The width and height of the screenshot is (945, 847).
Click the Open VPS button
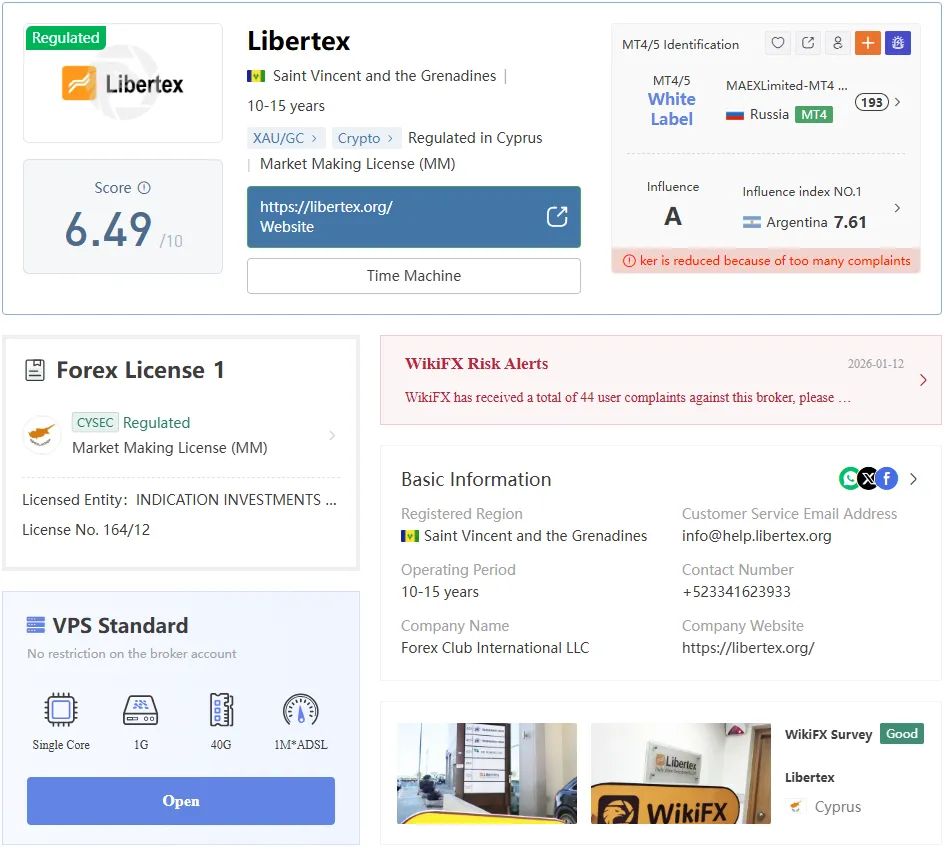pyautogui.click(x=181, y=801)
